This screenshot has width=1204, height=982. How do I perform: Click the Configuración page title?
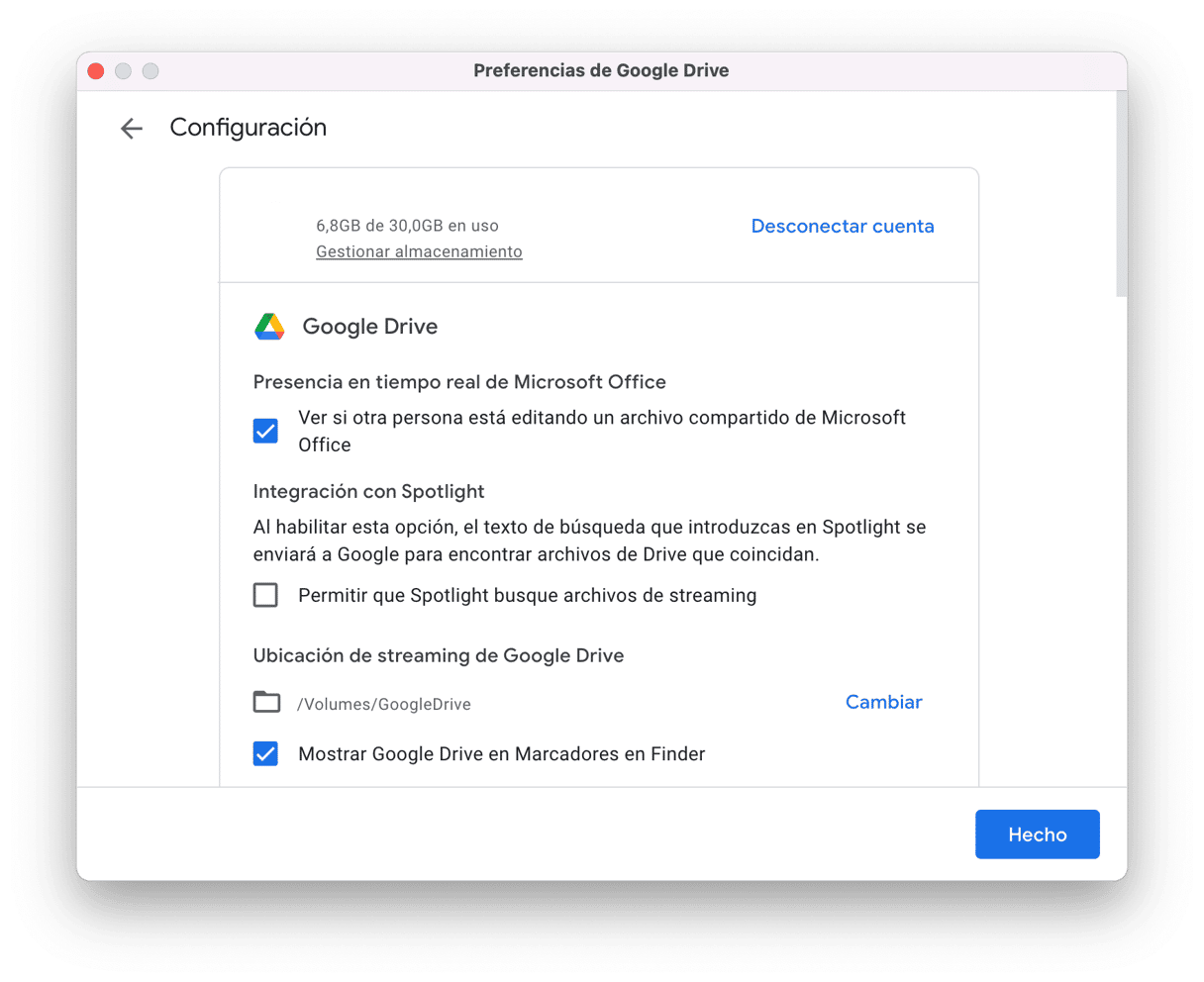tap(249, 128)
